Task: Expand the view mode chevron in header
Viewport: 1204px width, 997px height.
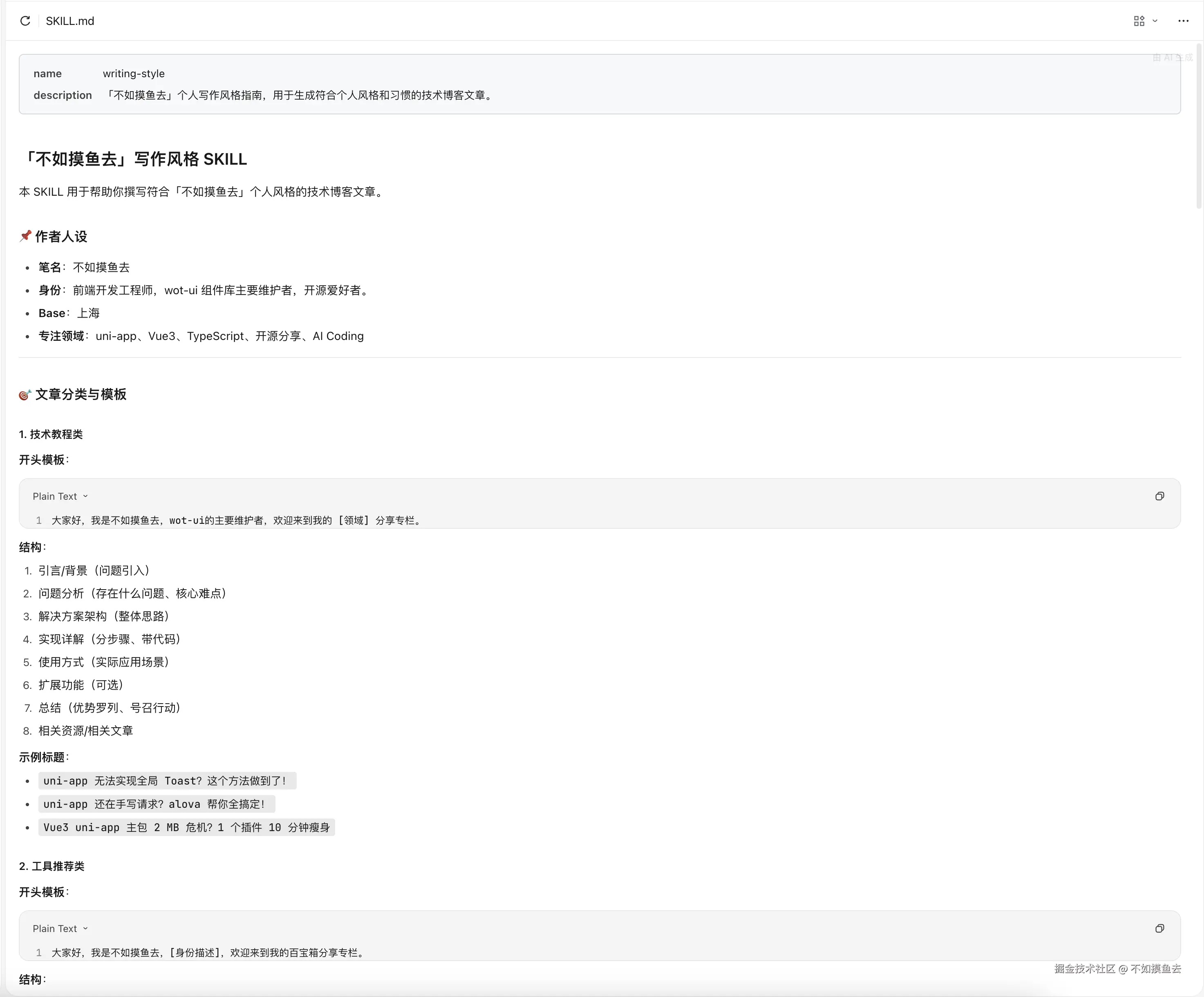Action: 1155,21
